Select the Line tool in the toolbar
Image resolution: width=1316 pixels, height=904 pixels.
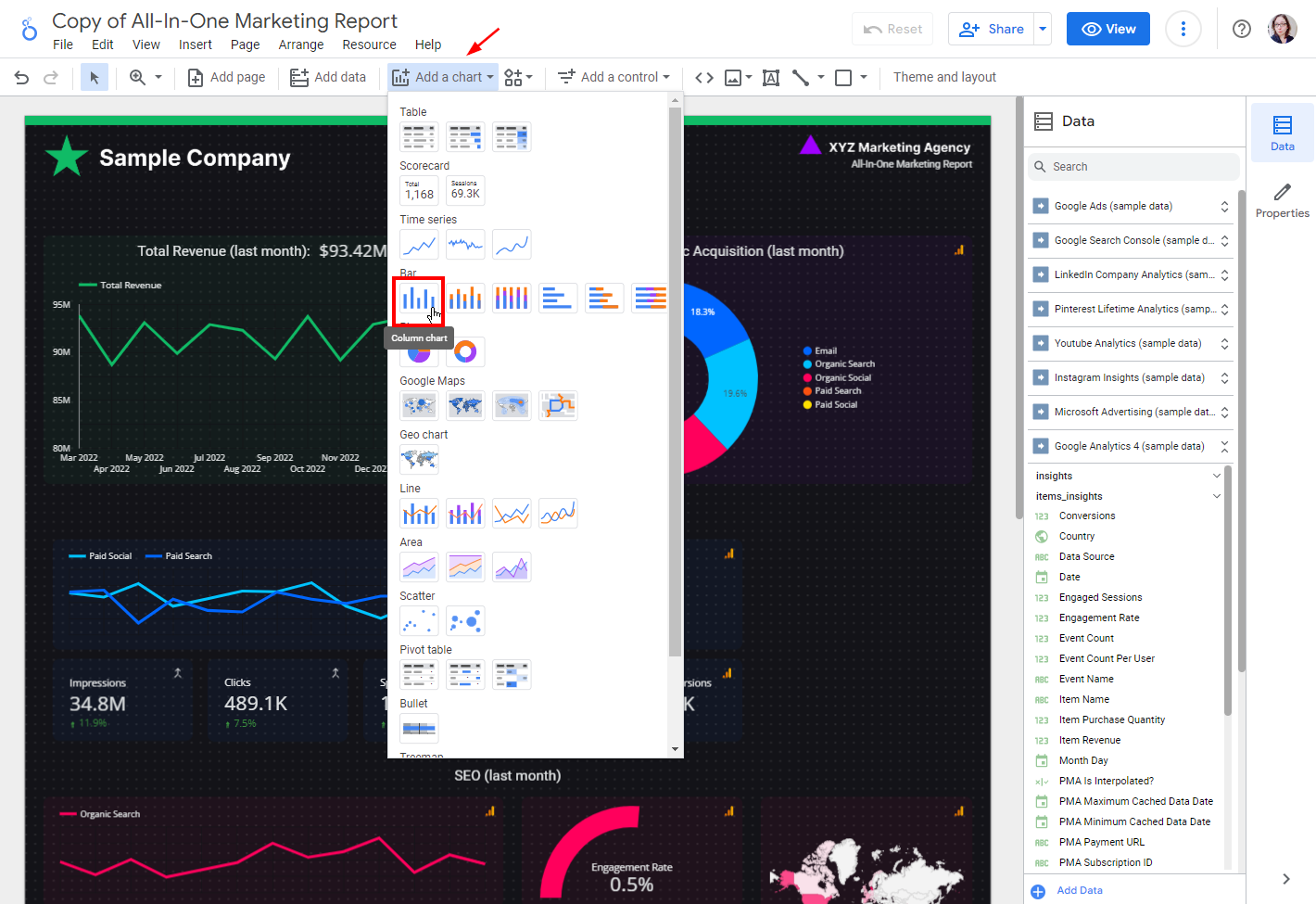coord(802,77)
